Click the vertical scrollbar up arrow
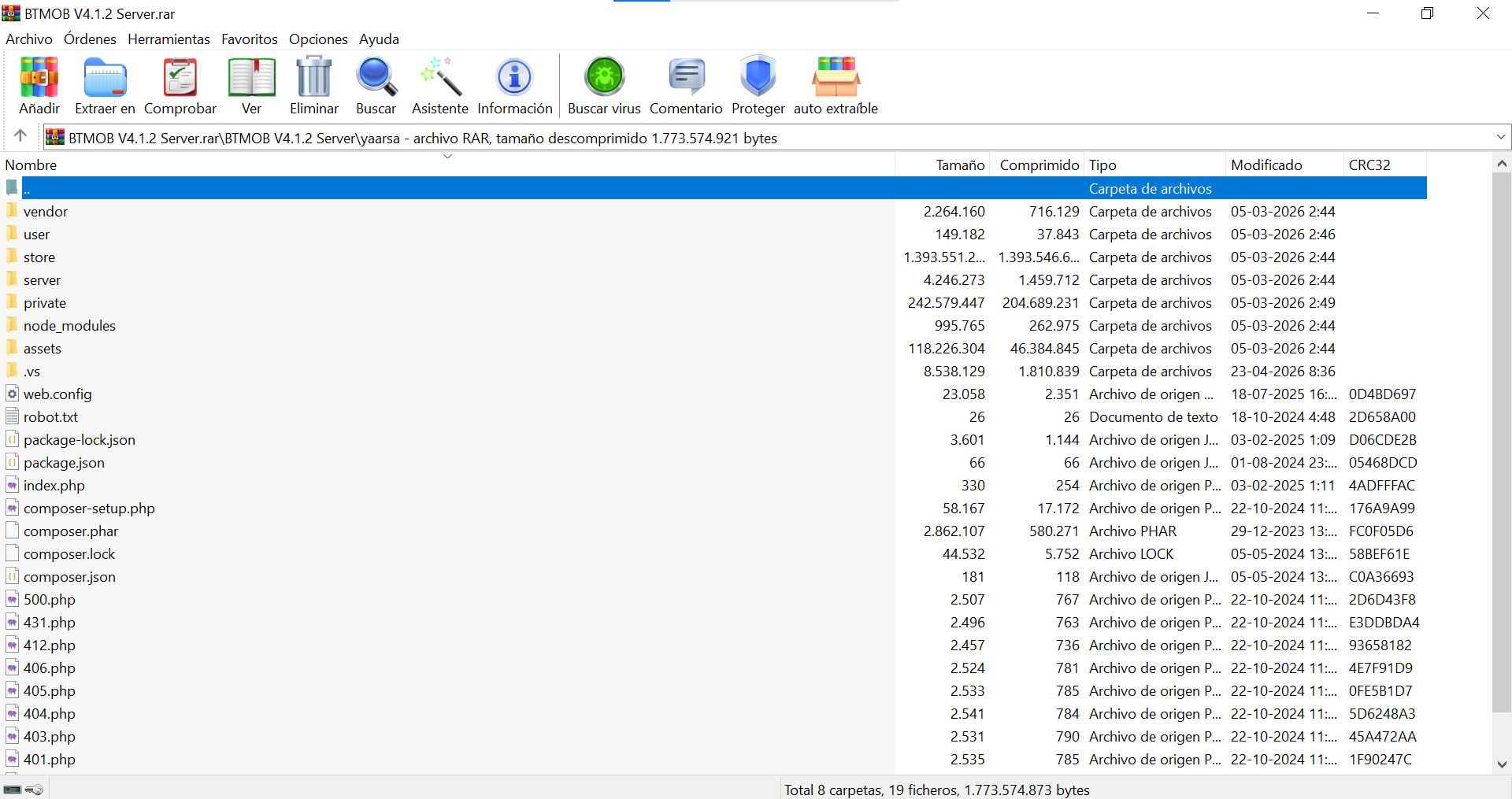 (1502, 164)
